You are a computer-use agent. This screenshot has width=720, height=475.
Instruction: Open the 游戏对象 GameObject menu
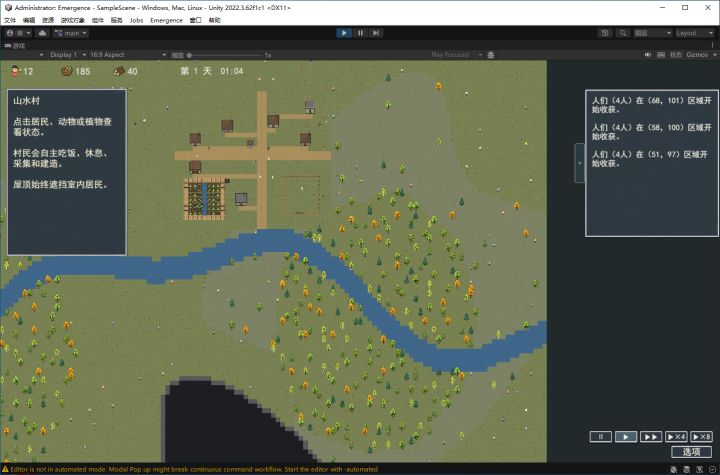click(73, 20)
